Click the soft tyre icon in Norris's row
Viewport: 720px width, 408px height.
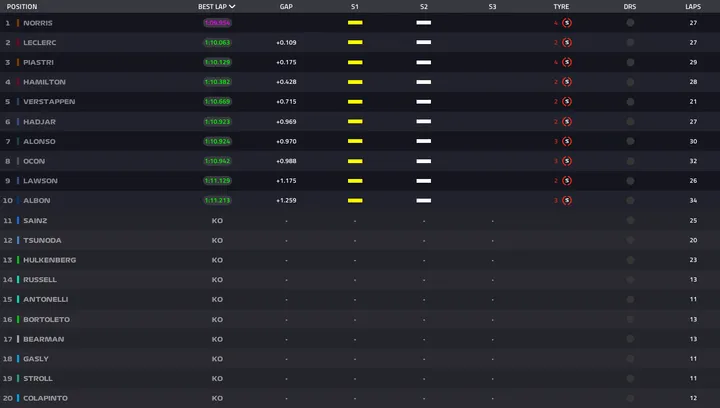click(x=567, y=22)
